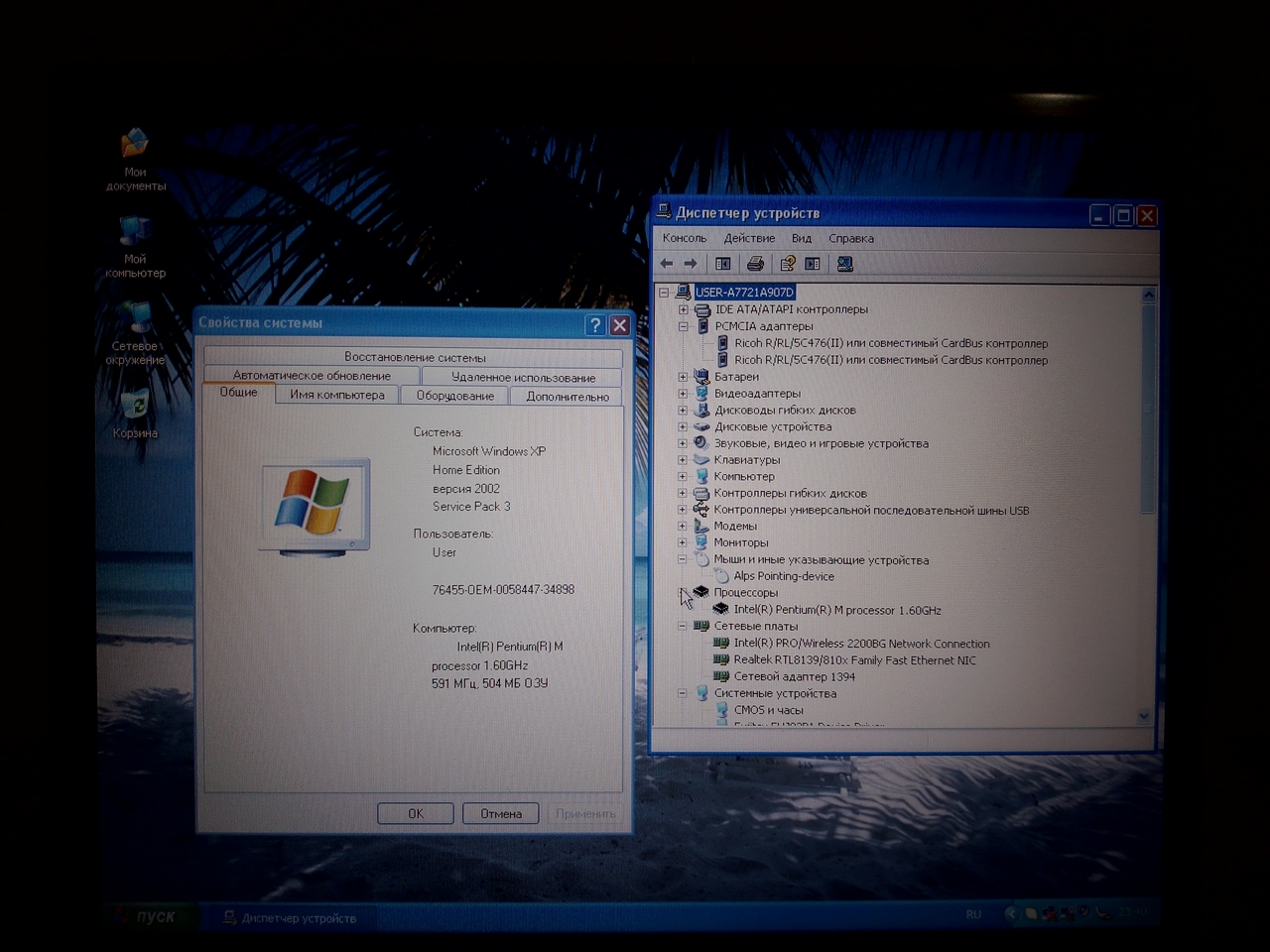Expand the Видеоадаптеры category
Screen dimensions: 1270x952
[x=682, y=393]
